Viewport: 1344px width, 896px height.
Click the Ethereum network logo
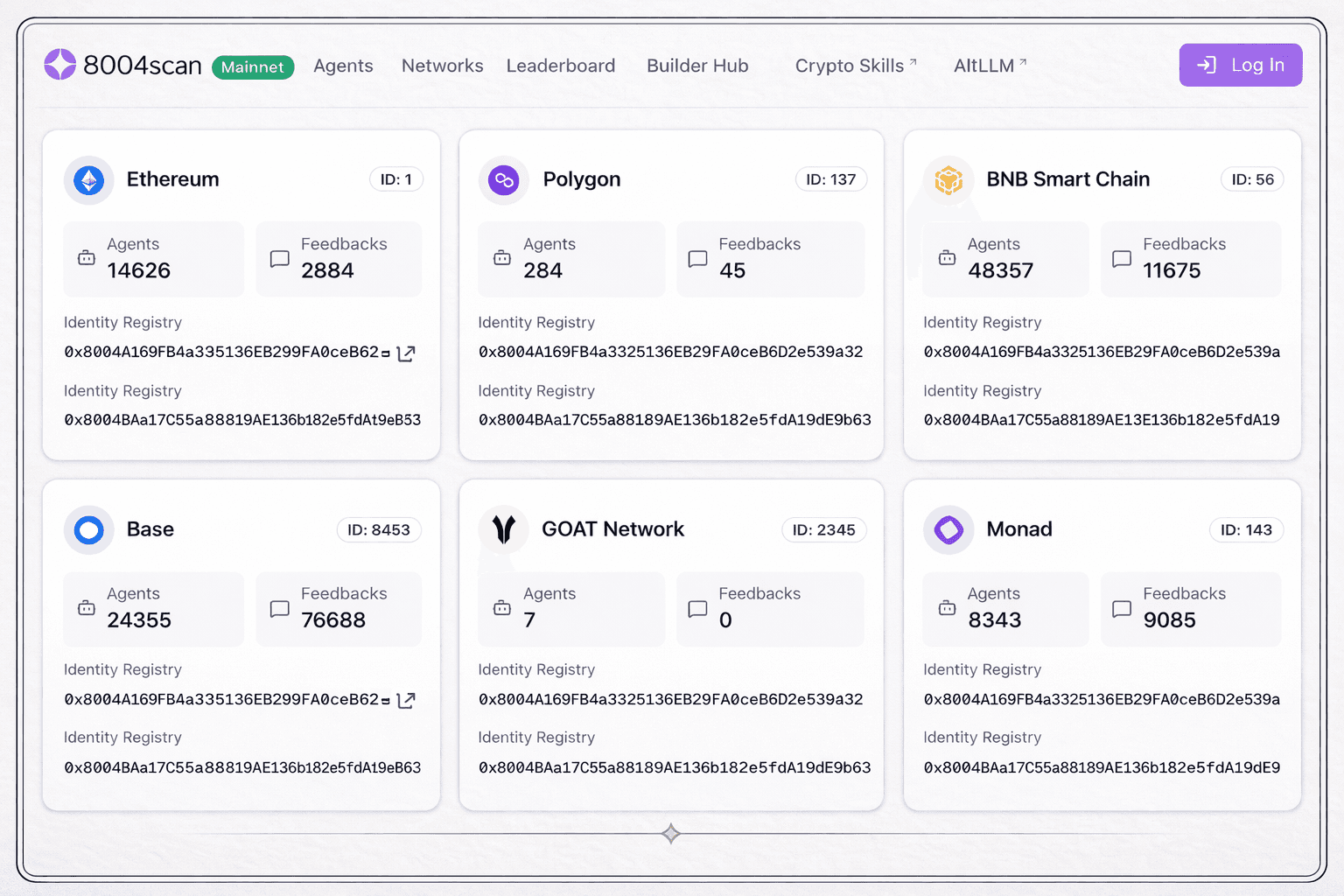[x=88, y=180]
